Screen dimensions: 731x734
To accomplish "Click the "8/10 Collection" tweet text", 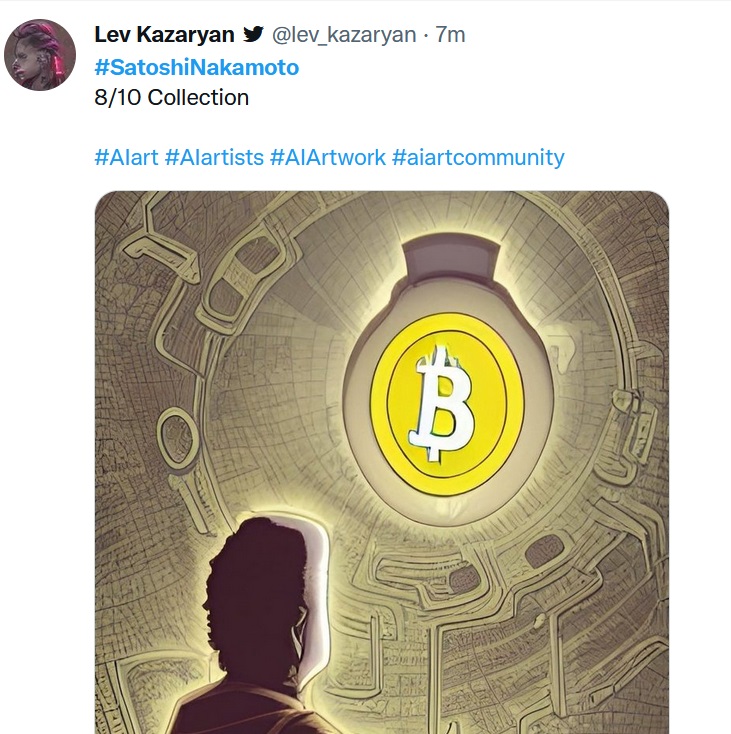I will click(x=172, y=97).
